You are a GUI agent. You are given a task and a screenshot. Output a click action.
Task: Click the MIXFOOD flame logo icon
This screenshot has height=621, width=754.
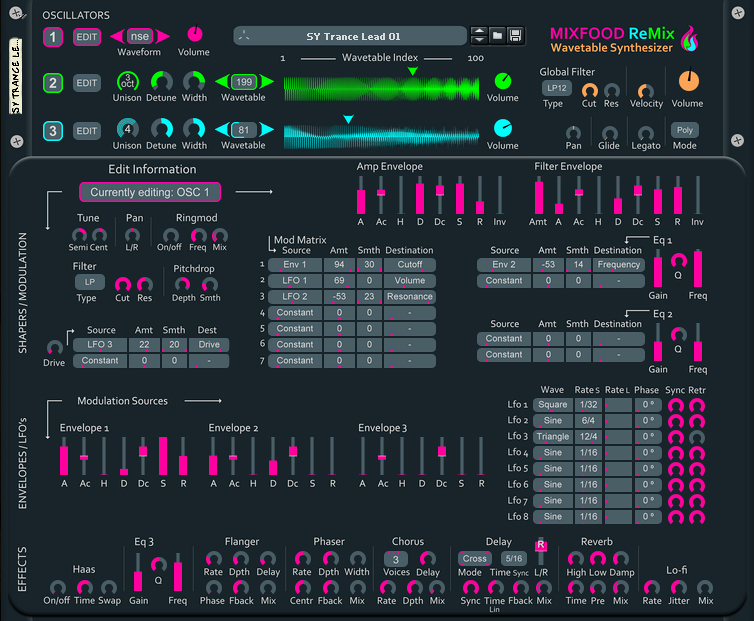coord(690,38)
